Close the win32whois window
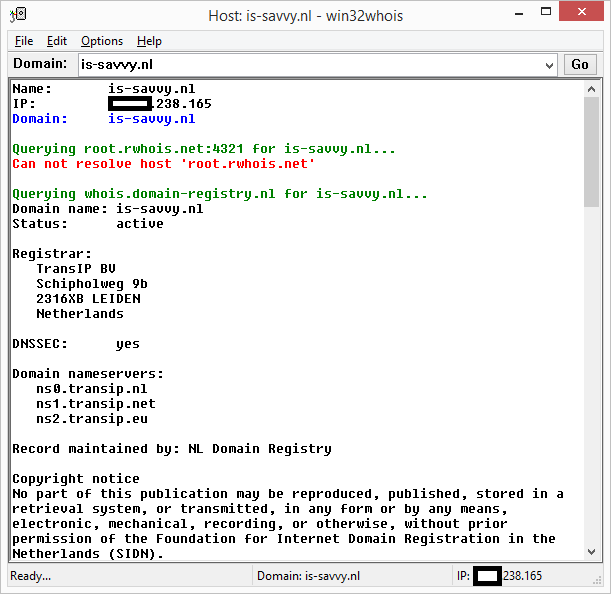 tap(581, 11)
